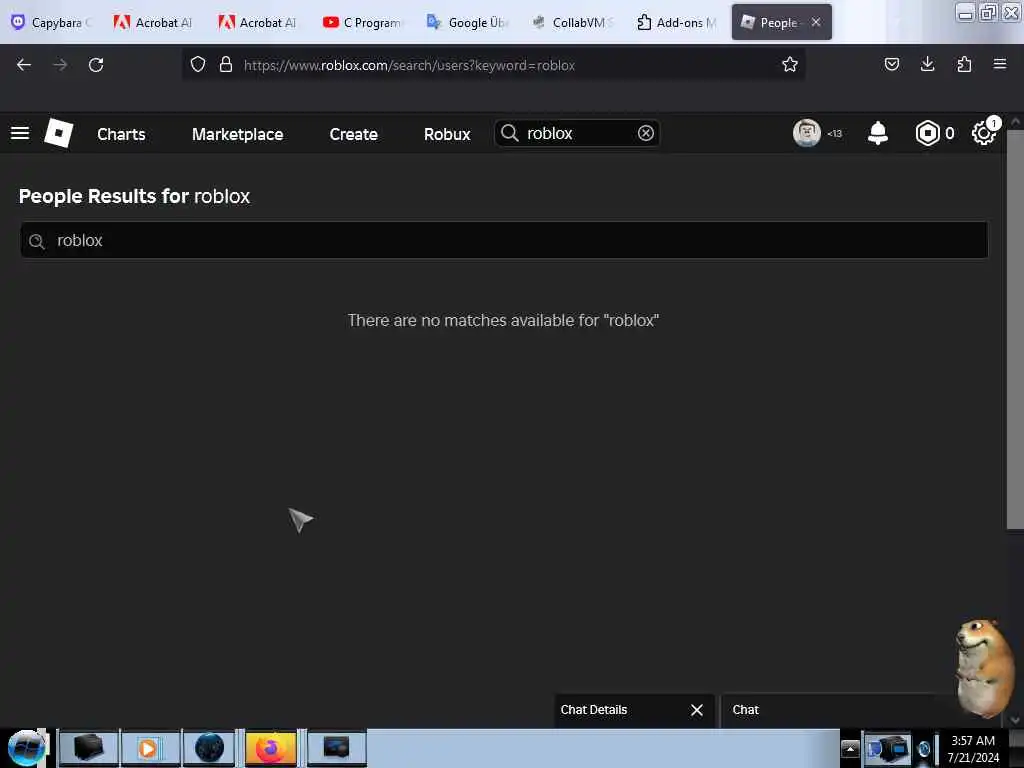Open the Firefox application menu

(1000, 64)
